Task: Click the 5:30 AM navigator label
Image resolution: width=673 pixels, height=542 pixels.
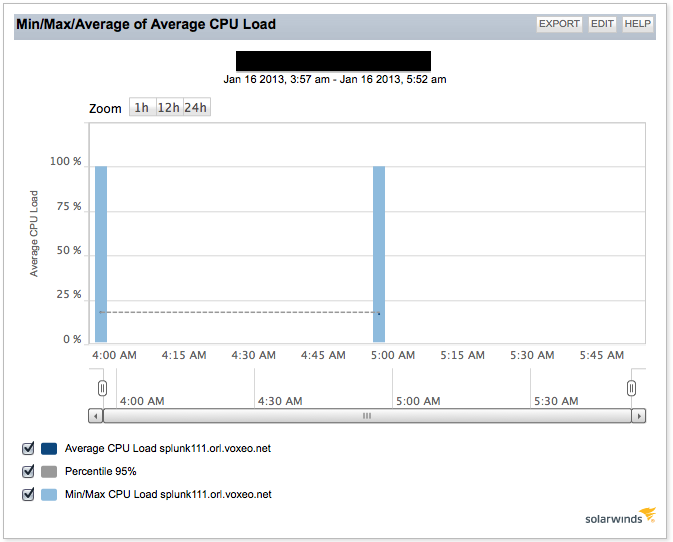Action: click(x=556, y=401)
